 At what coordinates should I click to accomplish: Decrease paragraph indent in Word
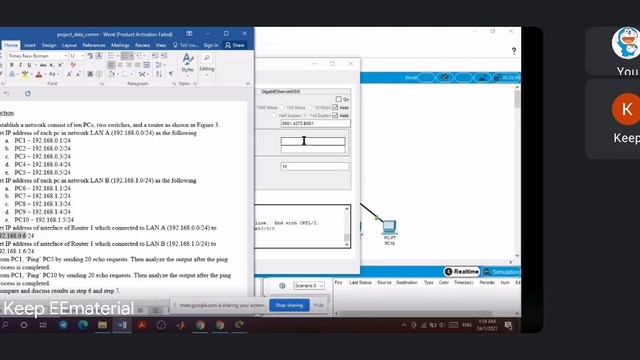click(155, 56)
